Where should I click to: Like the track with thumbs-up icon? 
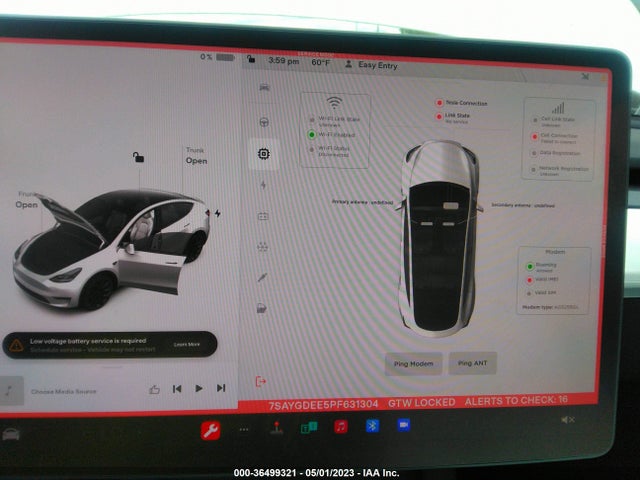tap(154, 389)
